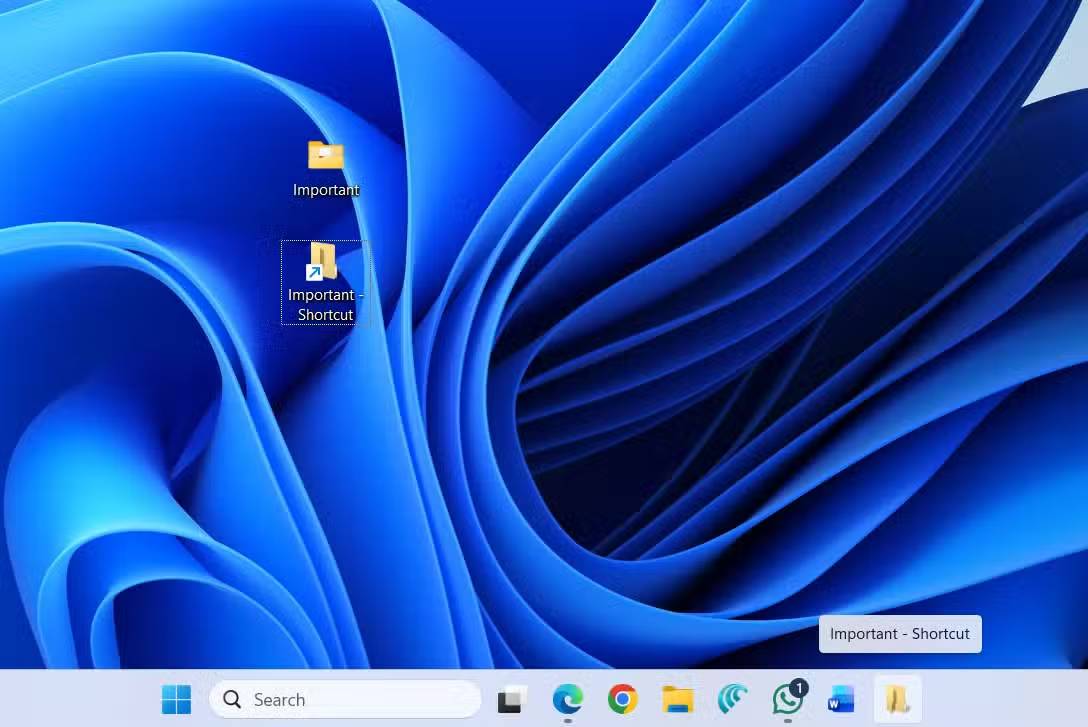The height and width of the screenshot is (727, 1088).
Task: Open Google Chrome from the taskbar
Action: coord(622,699)
